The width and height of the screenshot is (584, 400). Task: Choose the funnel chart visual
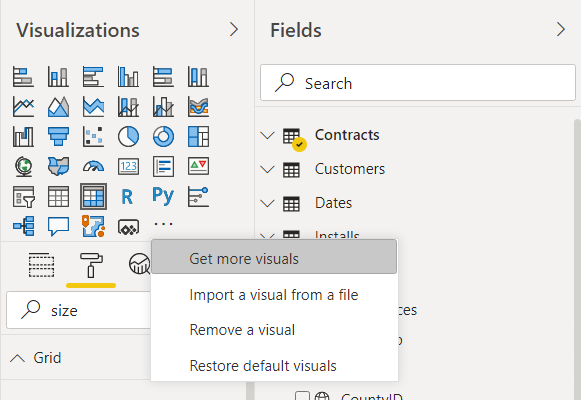58,136
